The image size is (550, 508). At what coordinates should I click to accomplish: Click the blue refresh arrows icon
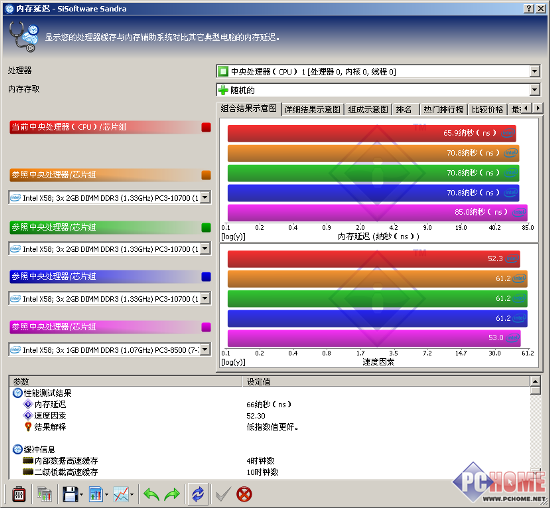coord(198,494)
